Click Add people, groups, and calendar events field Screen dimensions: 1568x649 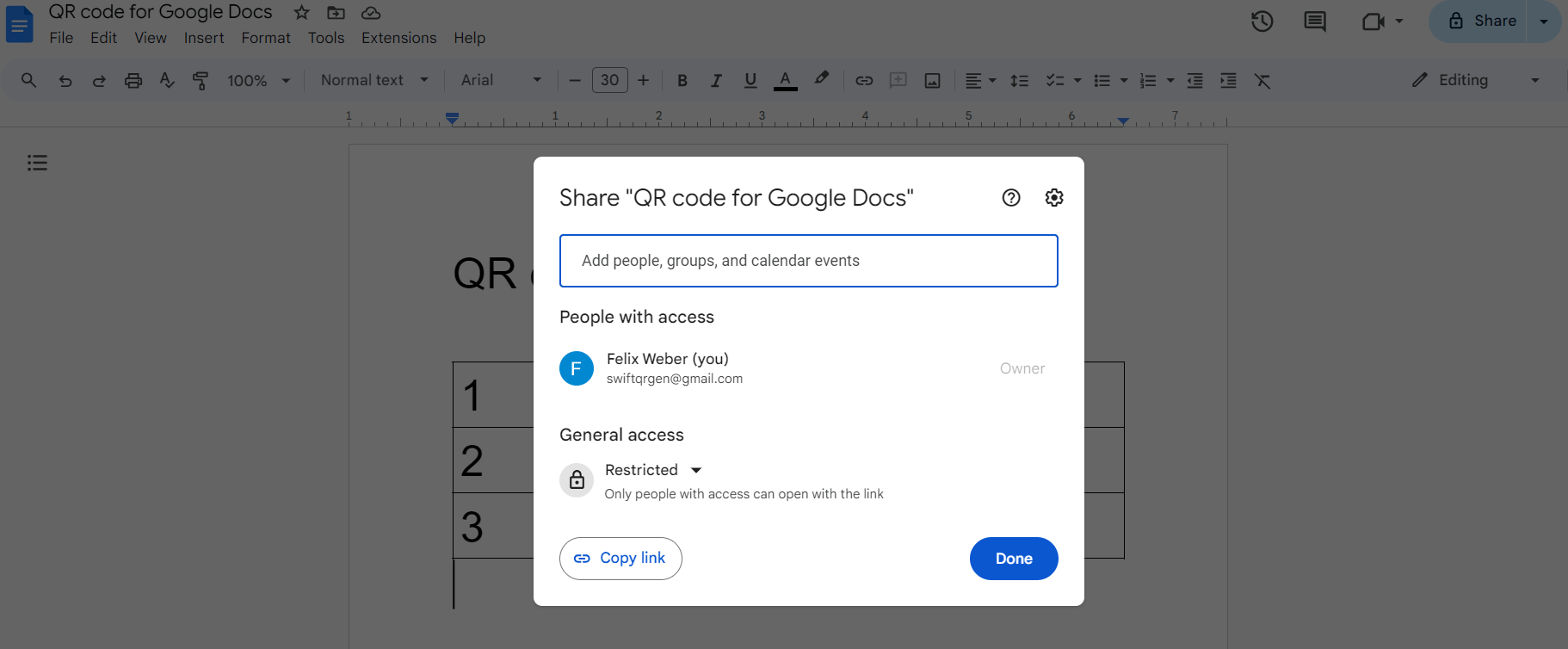click(809, 261)
